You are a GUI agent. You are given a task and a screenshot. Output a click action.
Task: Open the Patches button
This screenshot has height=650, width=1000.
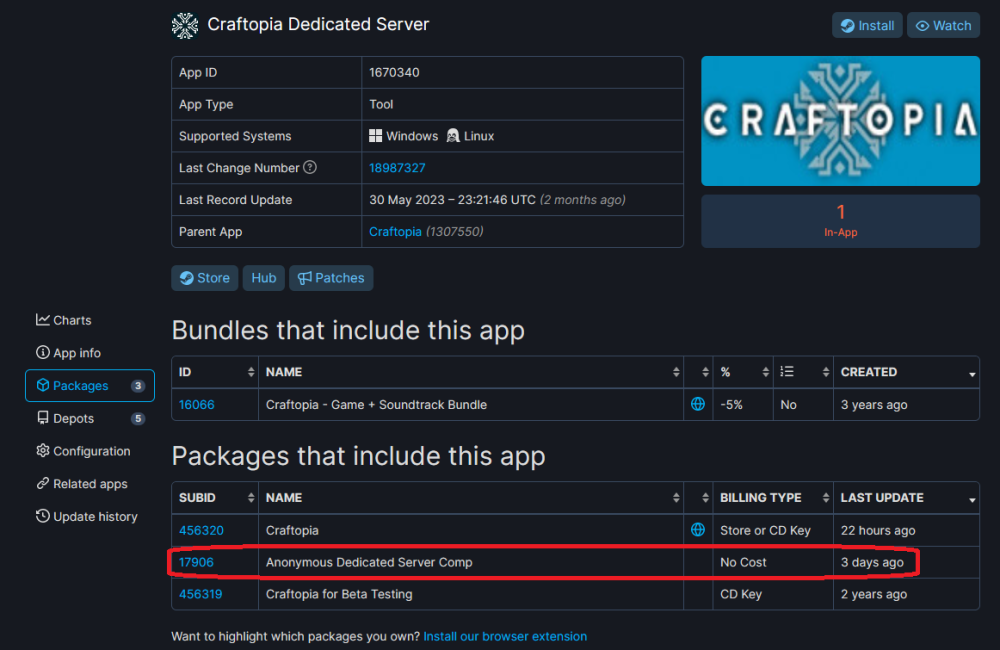point(331,278)
